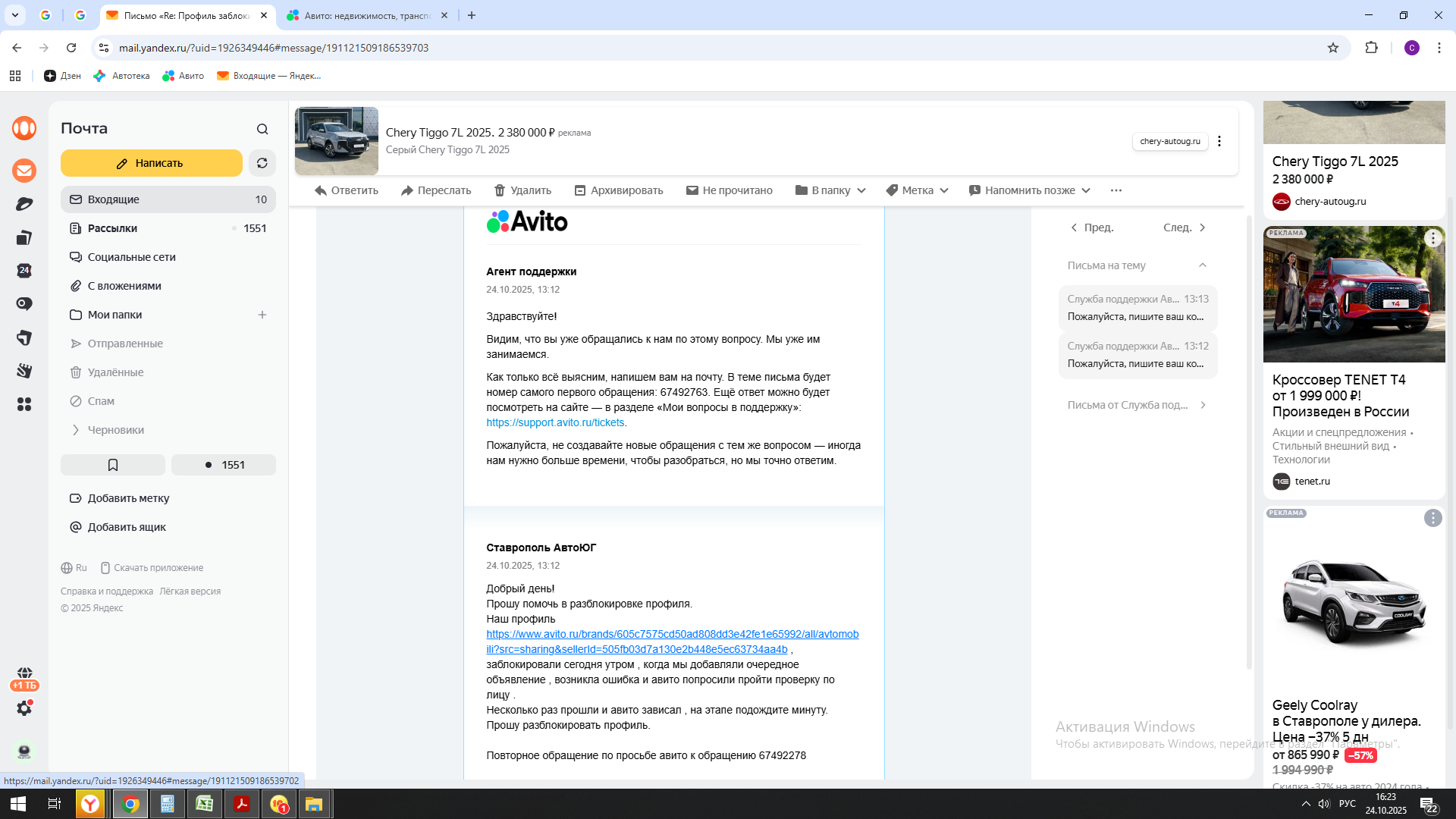This screenshot has height=819, width=1456.
Task: Open Yandex Disk icon in left sidebar
Action: (x=24, y=204)
